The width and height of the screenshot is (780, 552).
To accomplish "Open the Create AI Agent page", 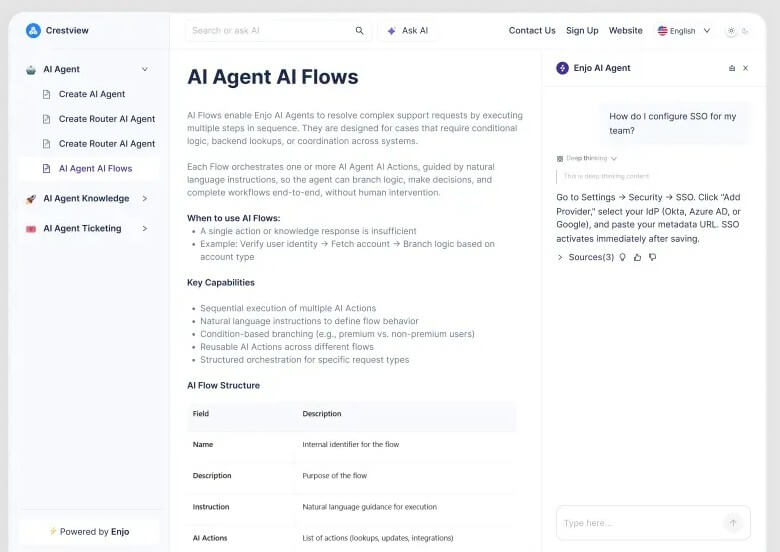I will pos(92,94).
